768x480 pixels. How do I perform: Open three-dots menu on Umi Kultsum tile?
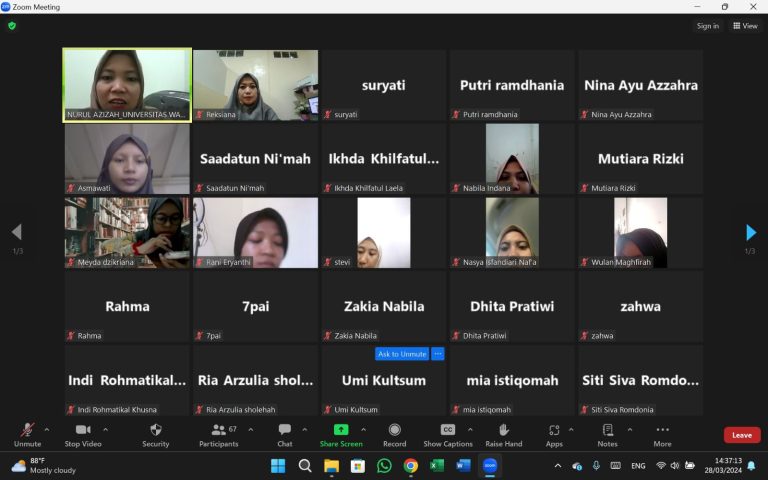[438, 354]
